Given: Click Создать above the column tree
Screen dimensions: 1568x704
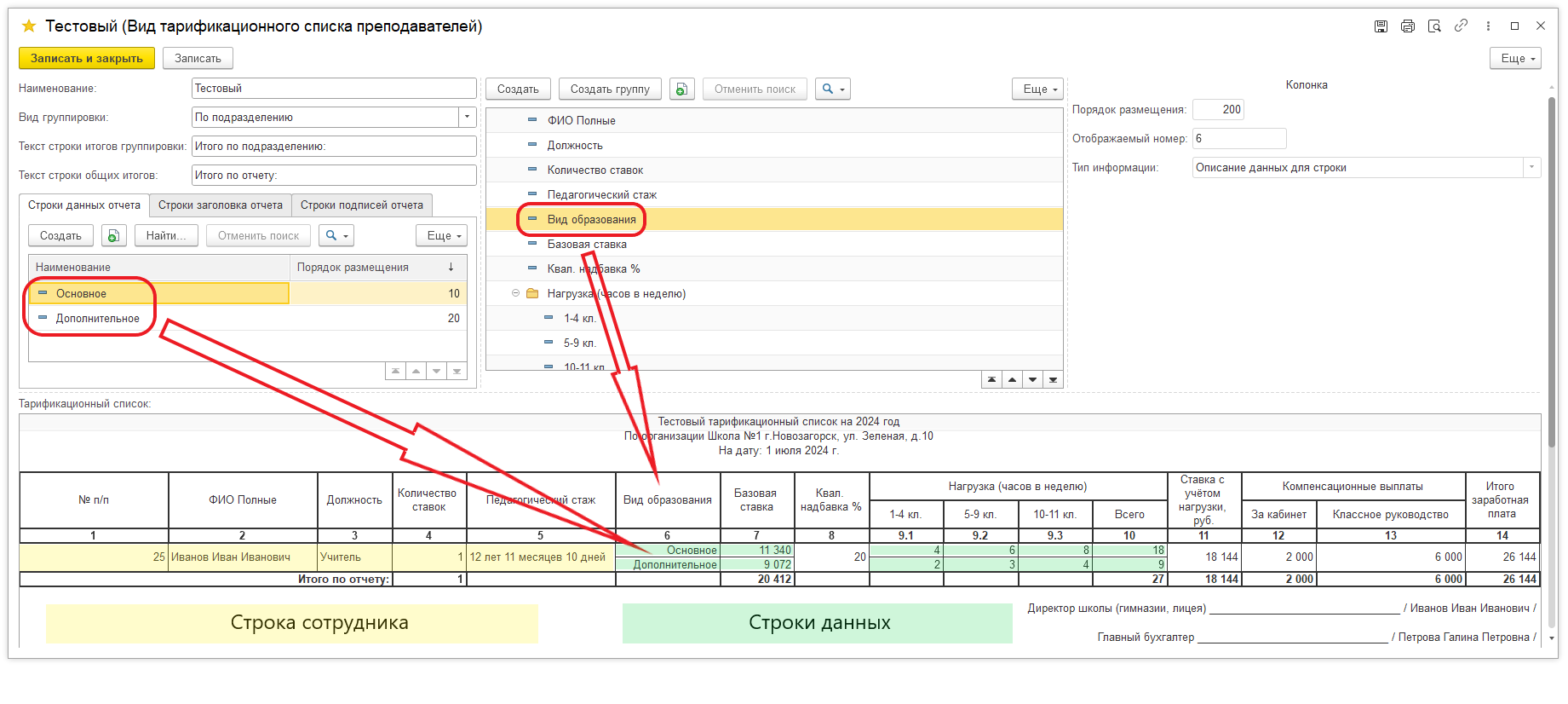Looking at the screenshot, I should (x=518, y=89).
